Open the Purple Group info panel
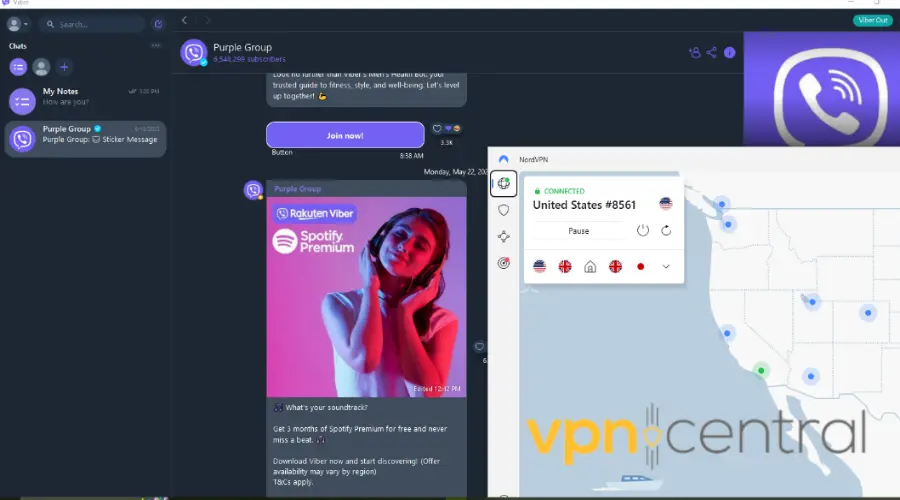900x500 pixels. [x=729, y=53]
